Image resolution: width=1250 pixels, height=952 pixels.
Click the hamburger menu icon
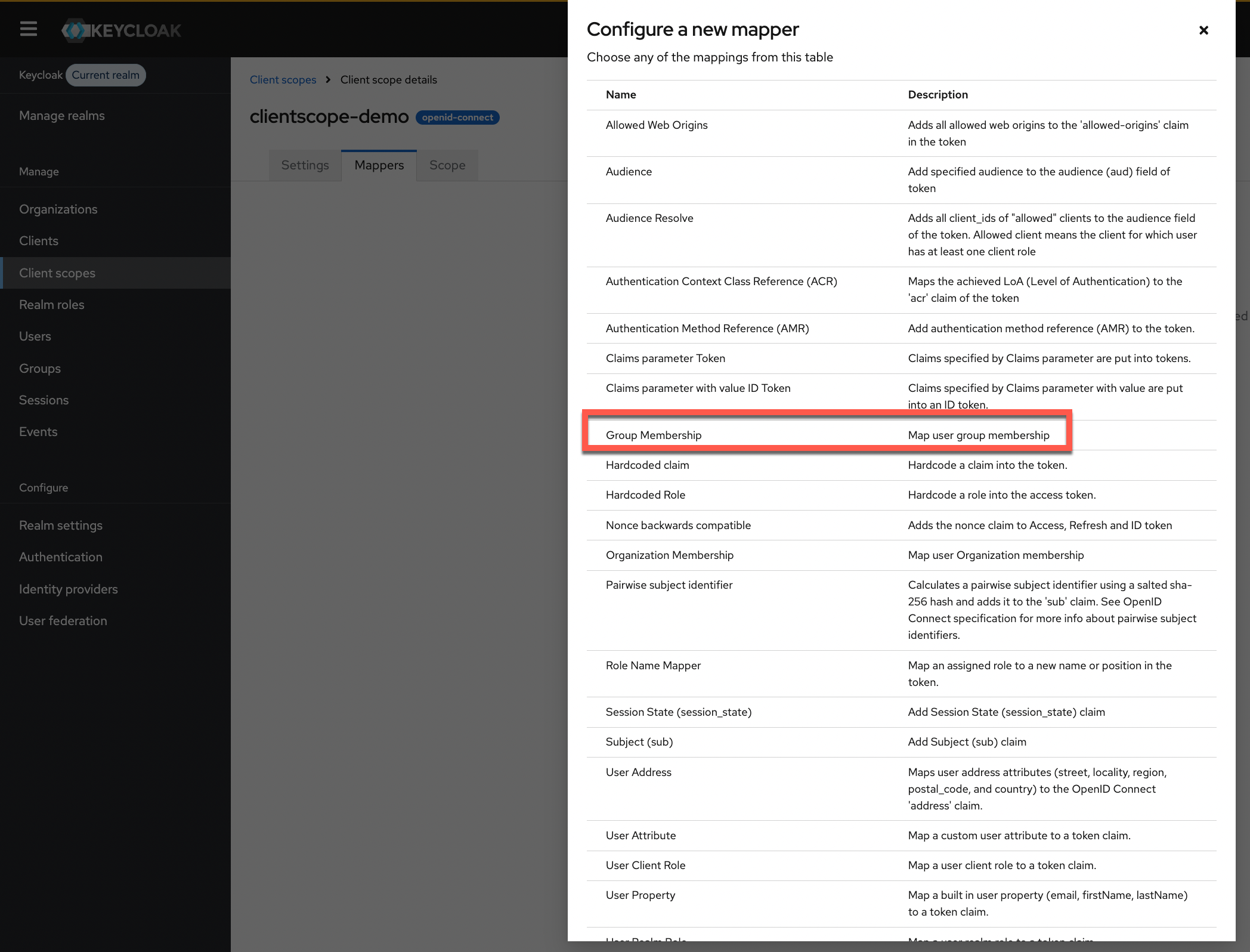coord(28,29)
